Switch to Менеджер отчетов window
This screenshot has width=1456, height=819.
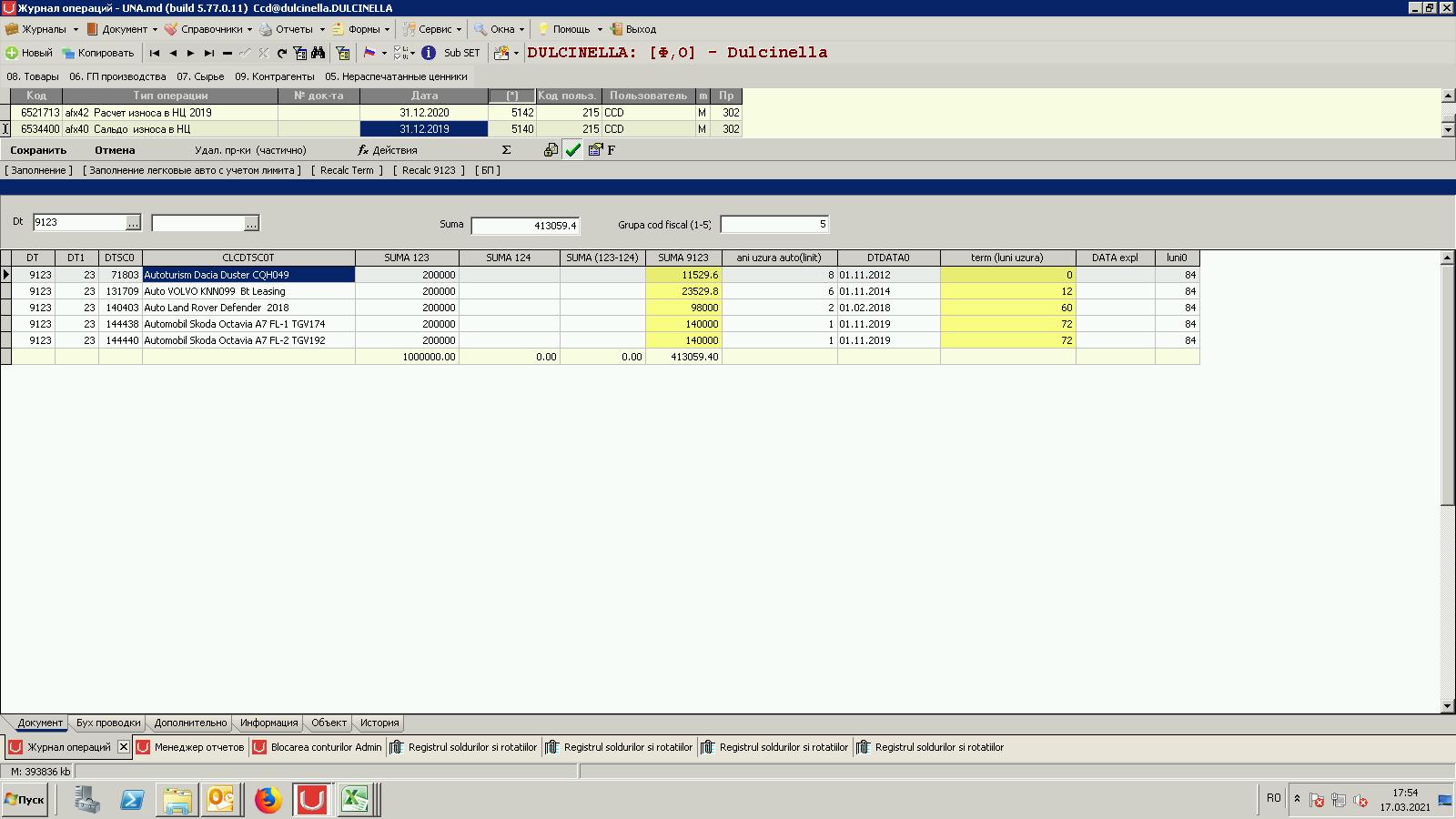tap(191, 747)
